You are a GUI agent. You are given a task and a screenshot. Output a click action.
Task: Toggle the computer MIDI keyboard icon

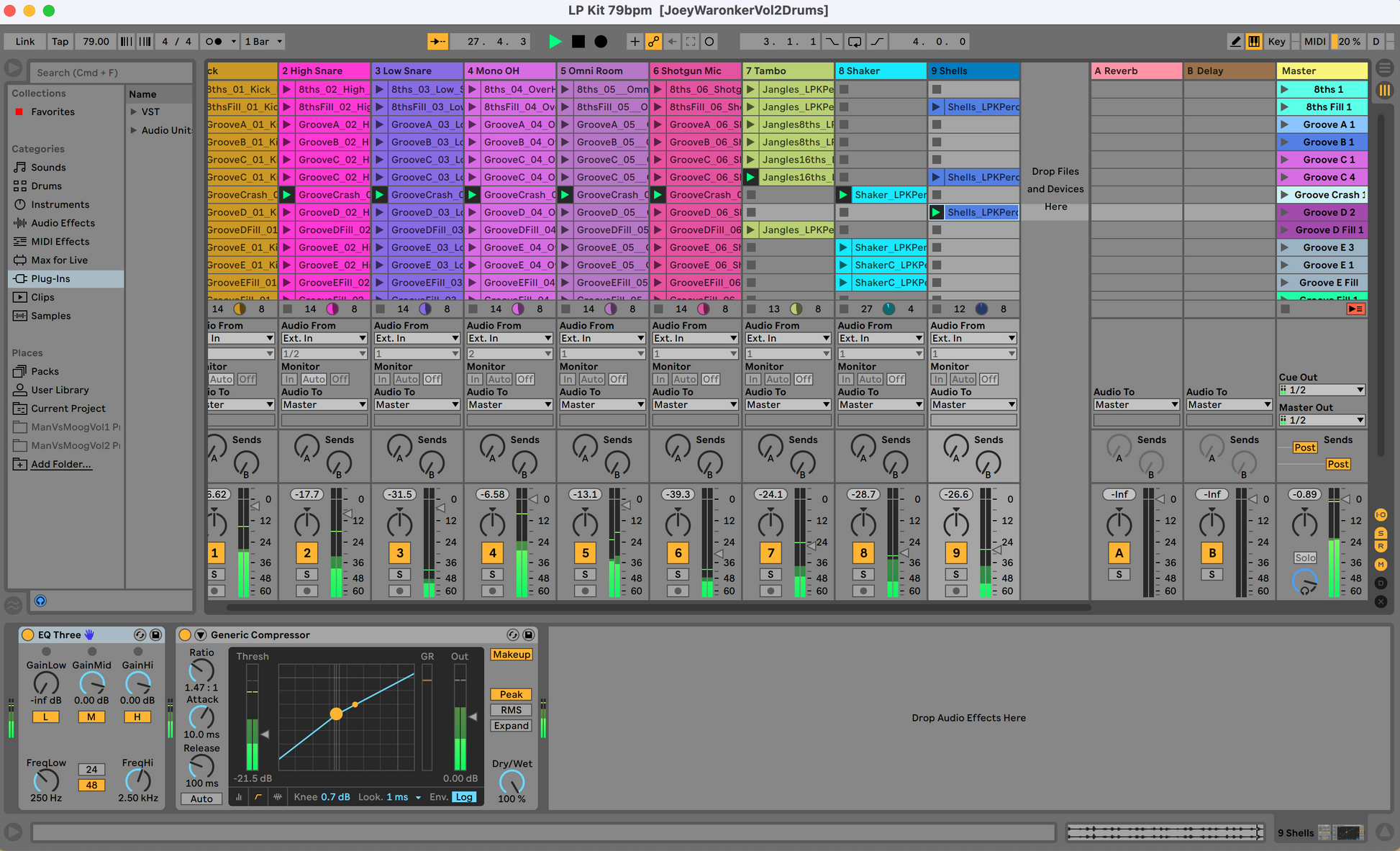click(1254, 42)
